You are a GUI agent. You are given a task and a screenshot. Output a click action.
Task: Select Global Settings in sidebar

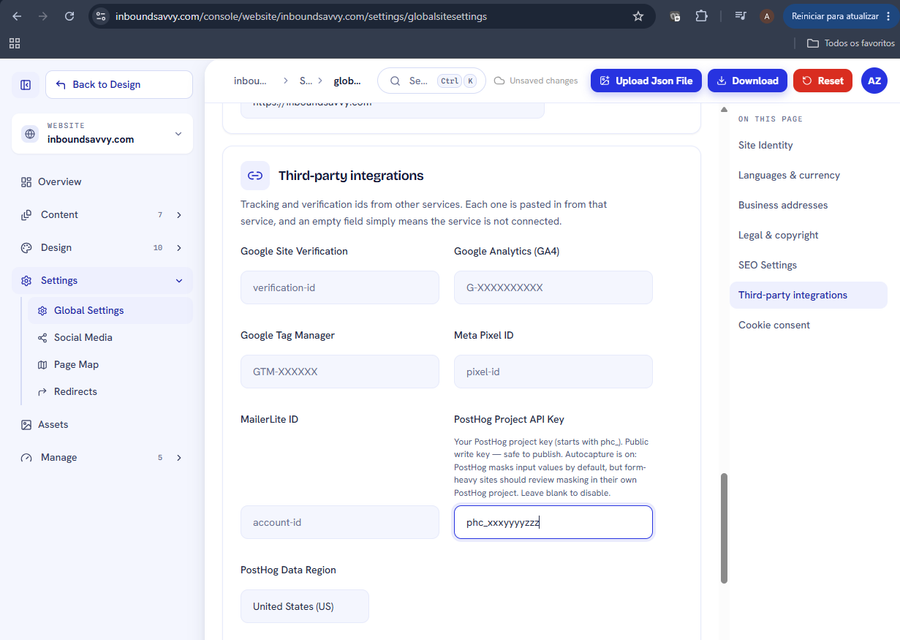110,311
